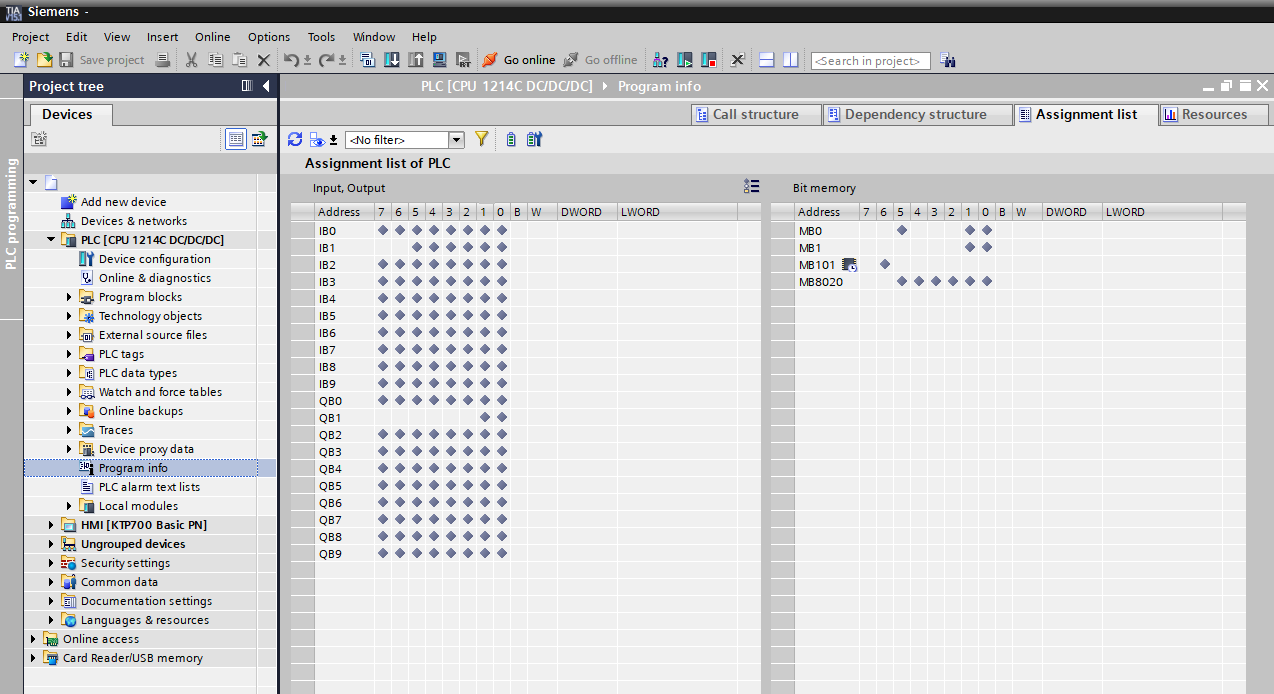Click the Go online button
1274x694 pixels.
coord(519,60)
